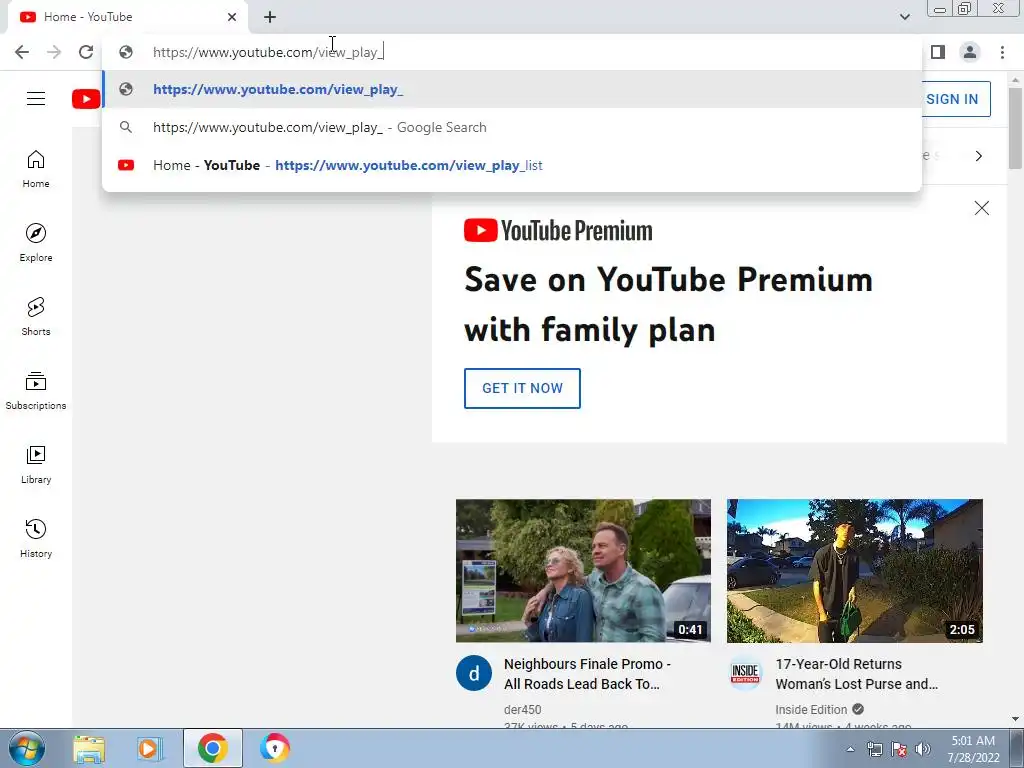Click Inside Edition channel avatar
Image resolution: width=1024 pixels, height=768 pixels.
(745, 673)
